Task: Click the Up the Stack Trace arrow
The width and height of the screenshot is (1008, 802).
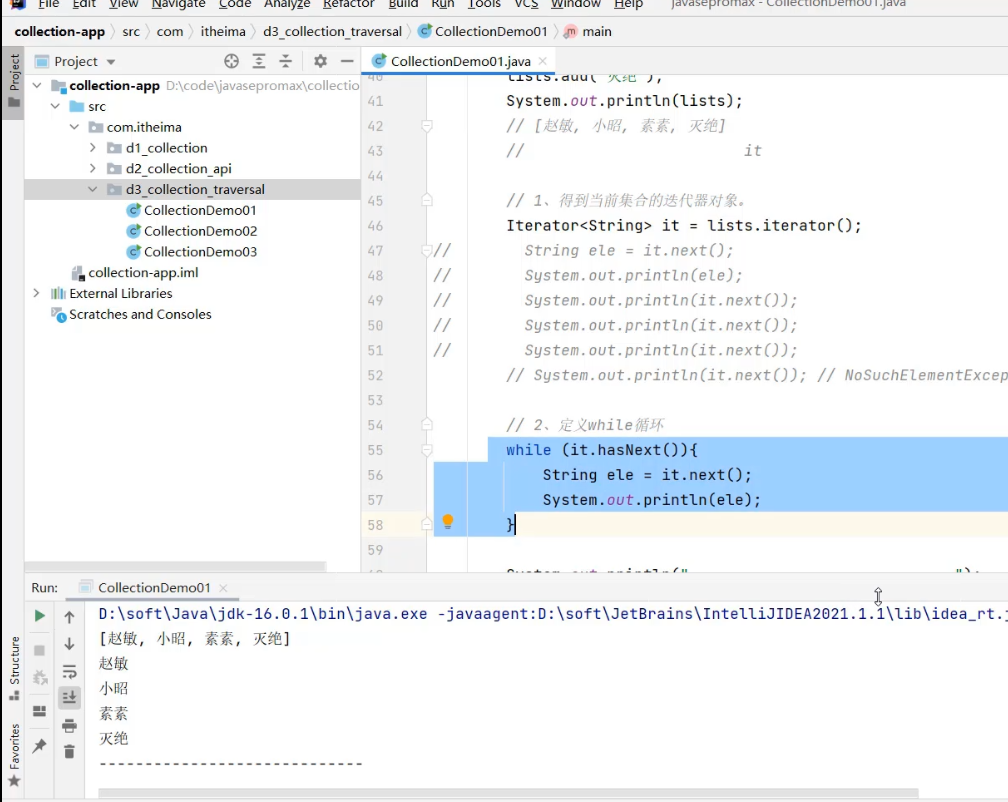Action: (69, 617)
